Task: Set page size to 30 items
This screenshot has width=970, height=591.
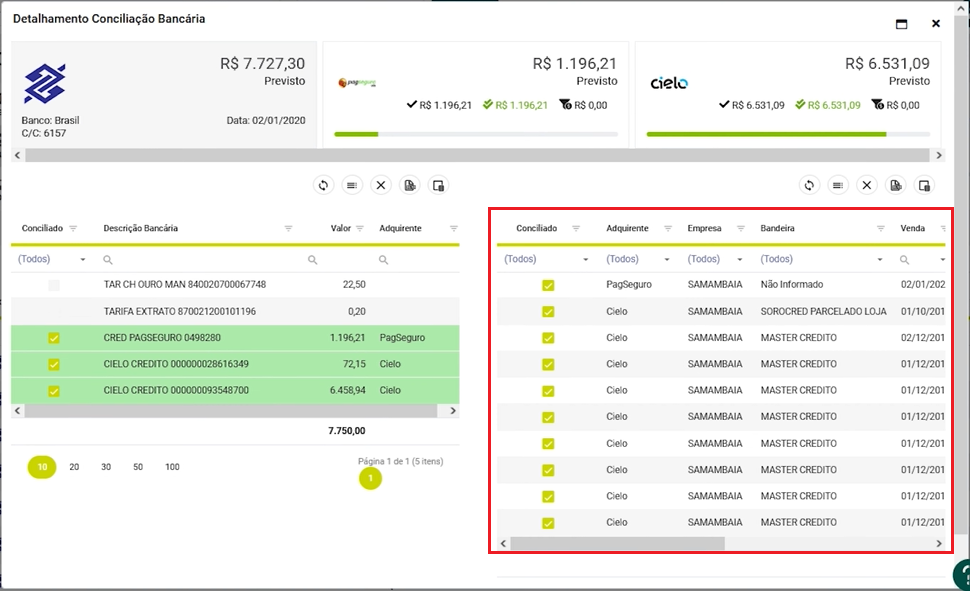Action: pyautogui.click(x=106, y=467)
